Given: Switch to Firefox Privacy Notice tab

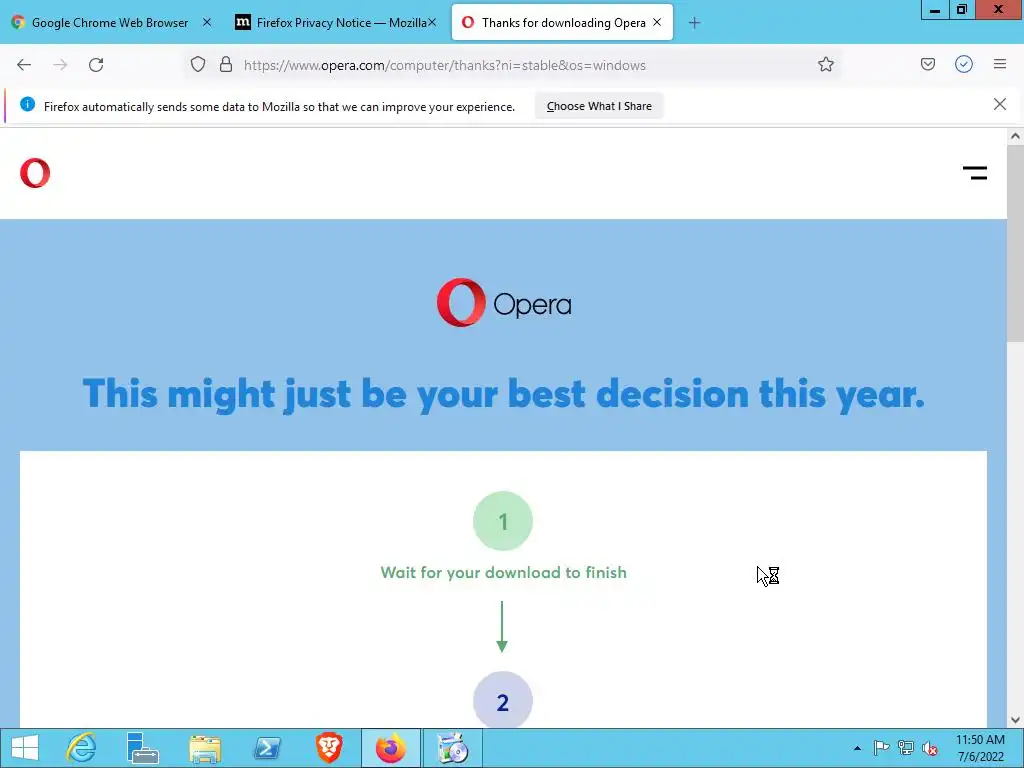Looking at the screenshot, I should coord(334,23).
